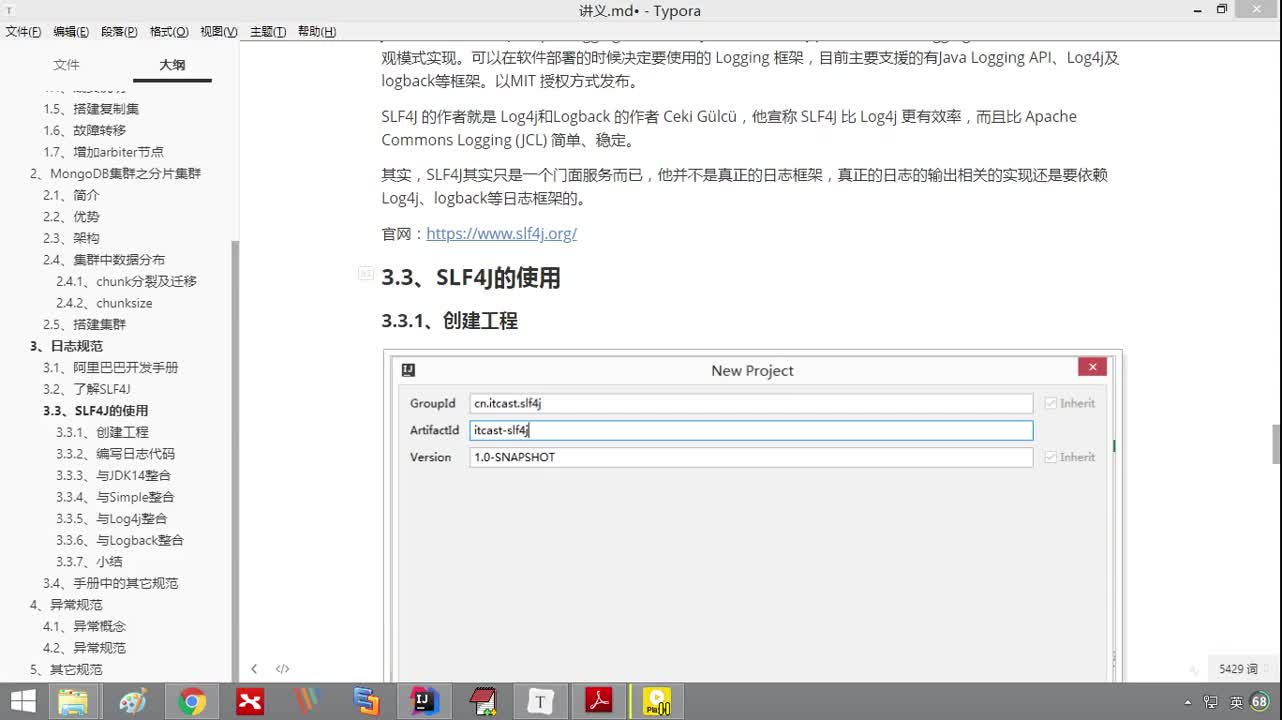Switch sidebar to 大纲 tab
This screenshot has height=720, width=1282.
pos(172,65)
